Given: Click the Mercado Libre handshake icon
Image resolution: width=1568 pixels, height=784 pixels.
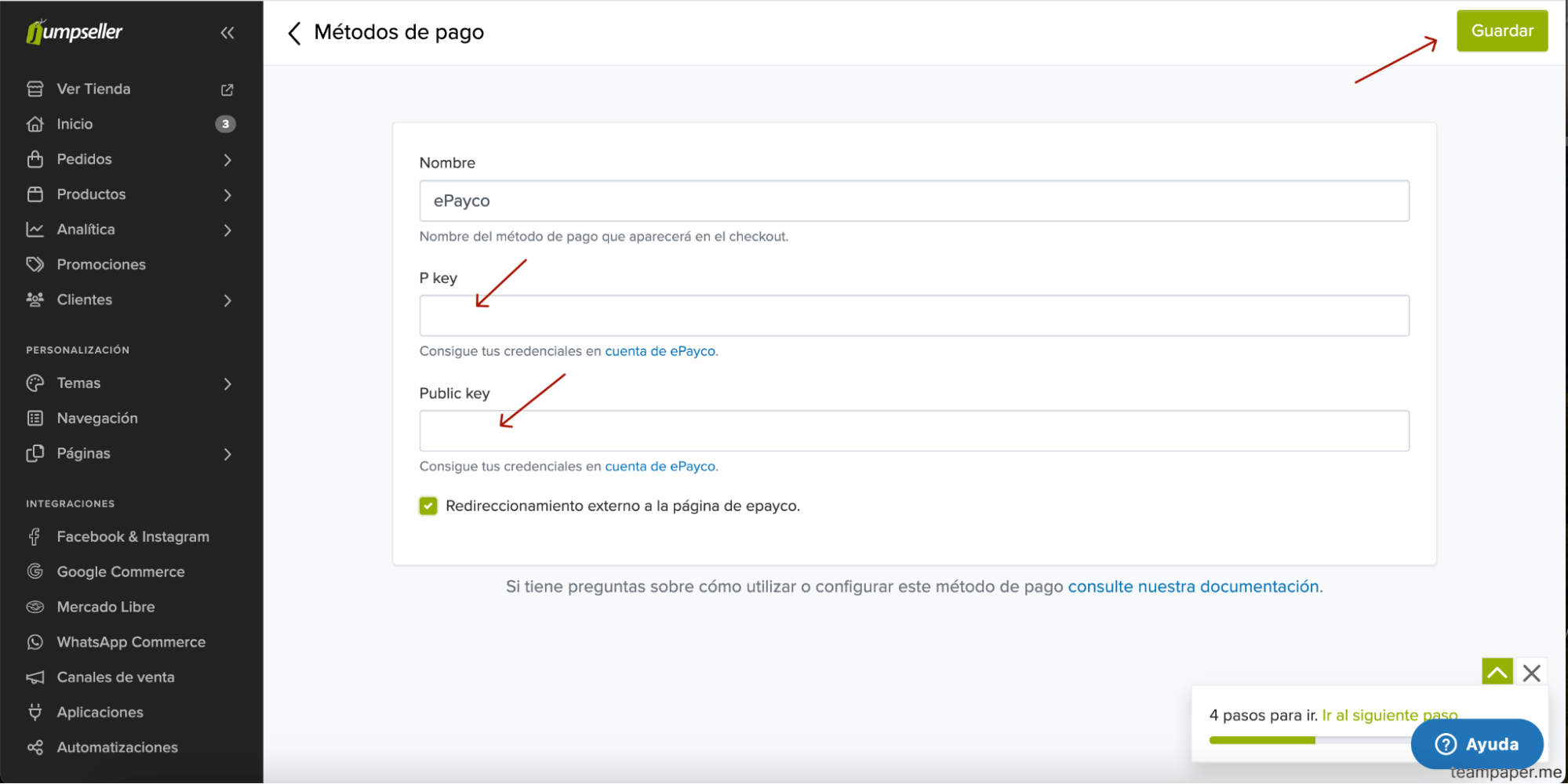Looking at the screenshot, I should (35, 607).
